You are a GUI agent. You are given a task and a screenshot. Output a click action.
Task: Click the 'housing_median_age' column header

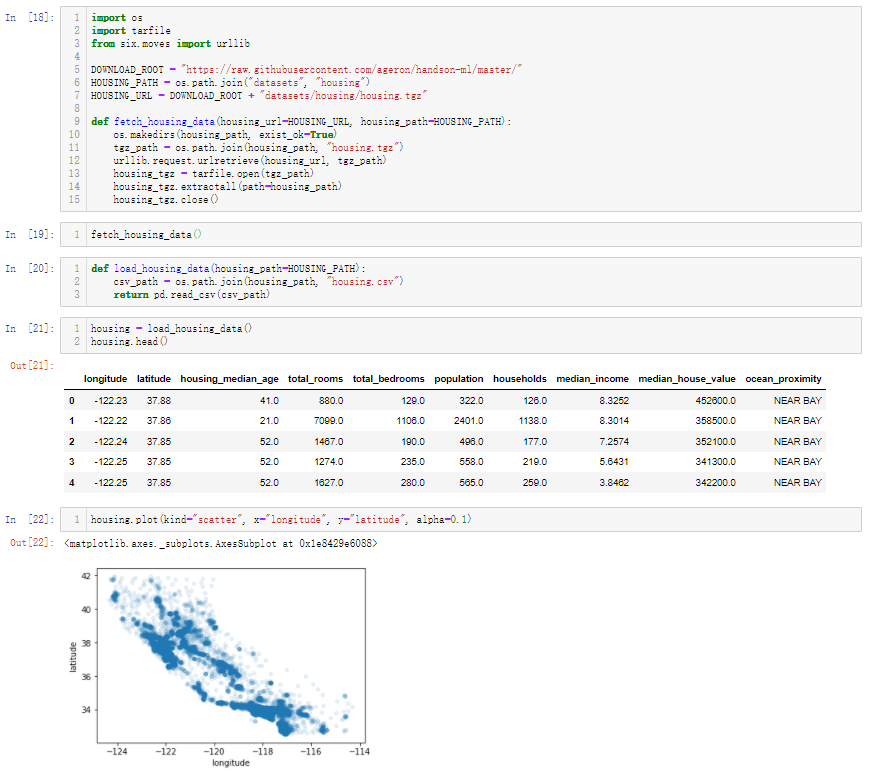(x=229, y=379)
